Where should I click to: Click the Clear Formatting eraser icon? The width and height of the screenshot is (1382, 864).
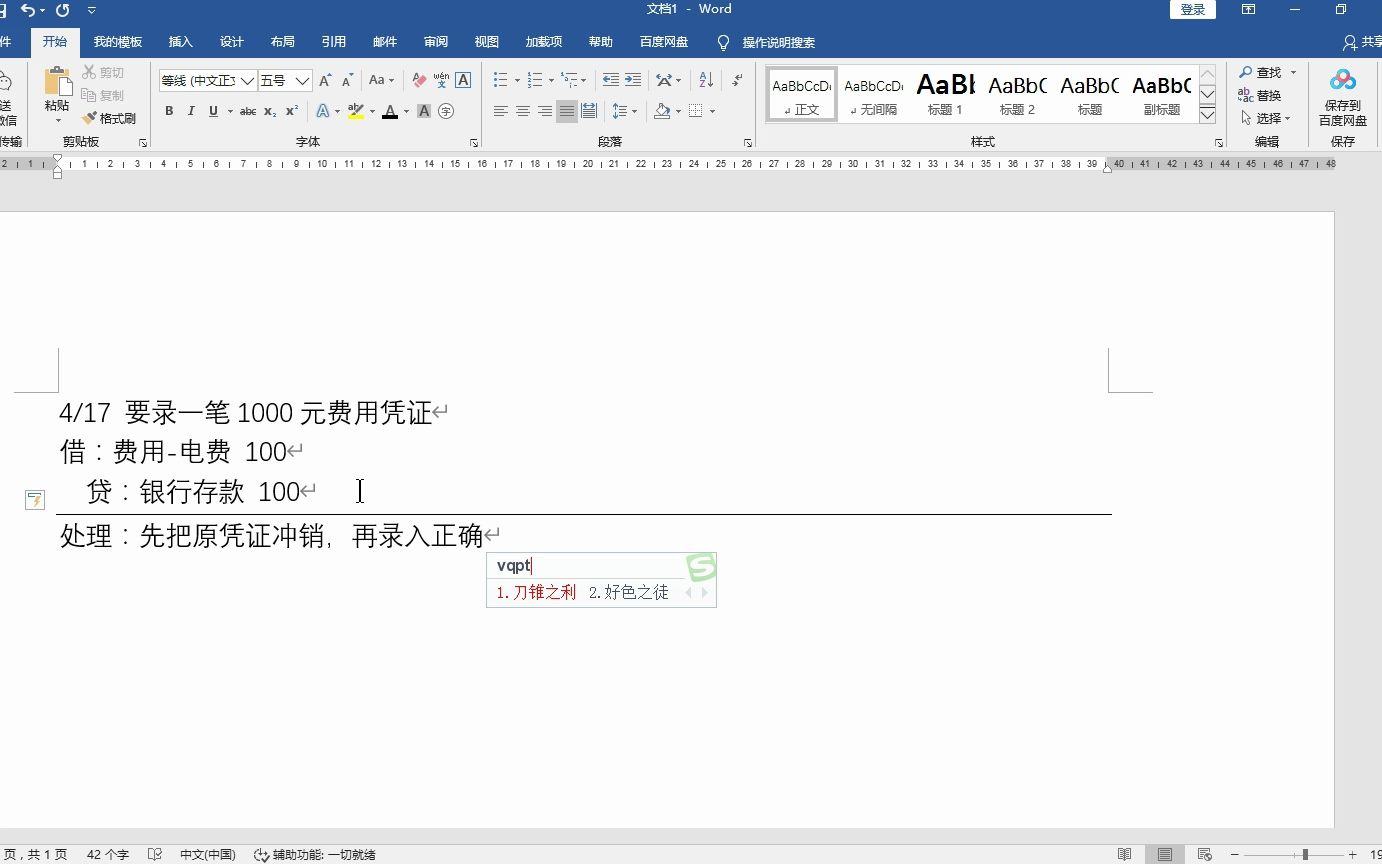(419, 81)
